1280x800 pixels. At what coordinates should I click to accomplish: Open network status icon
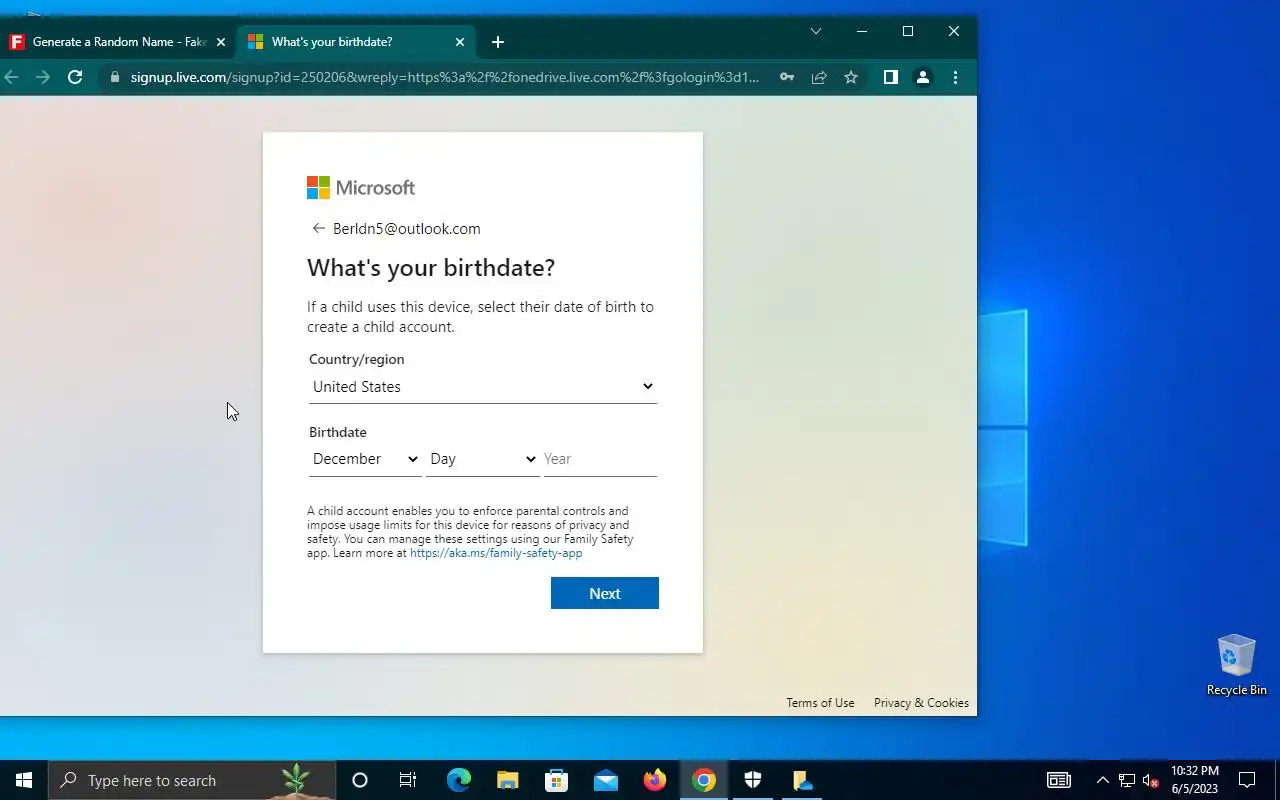click(x=1127, y=780)
